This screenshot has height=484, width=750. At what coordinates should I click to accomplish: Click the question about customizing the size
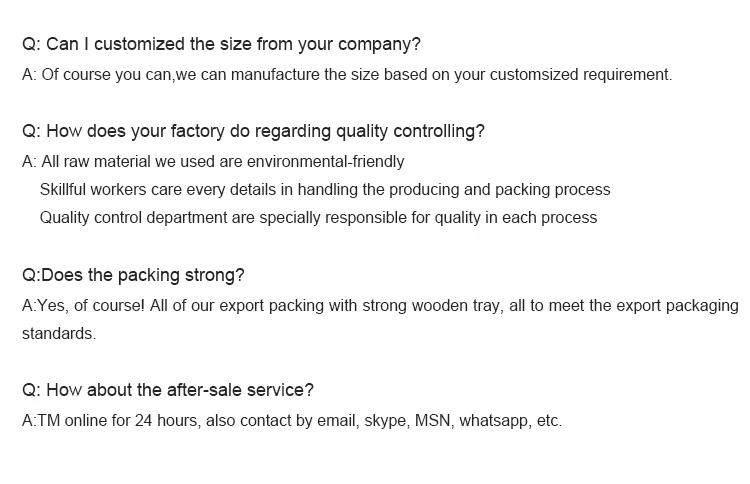pos(221,44)
